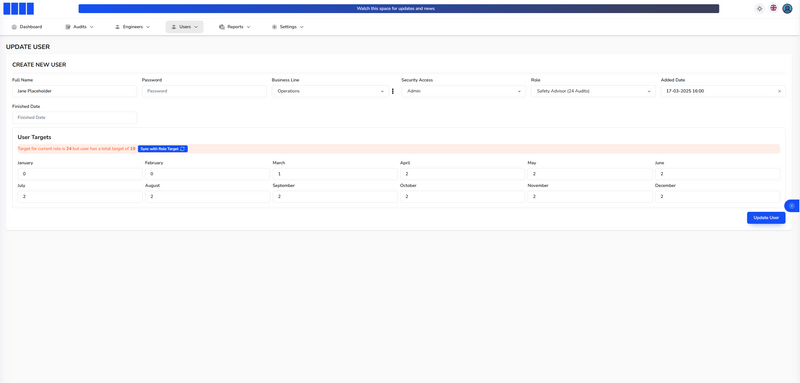Click the January target field

tap(80, 174)
